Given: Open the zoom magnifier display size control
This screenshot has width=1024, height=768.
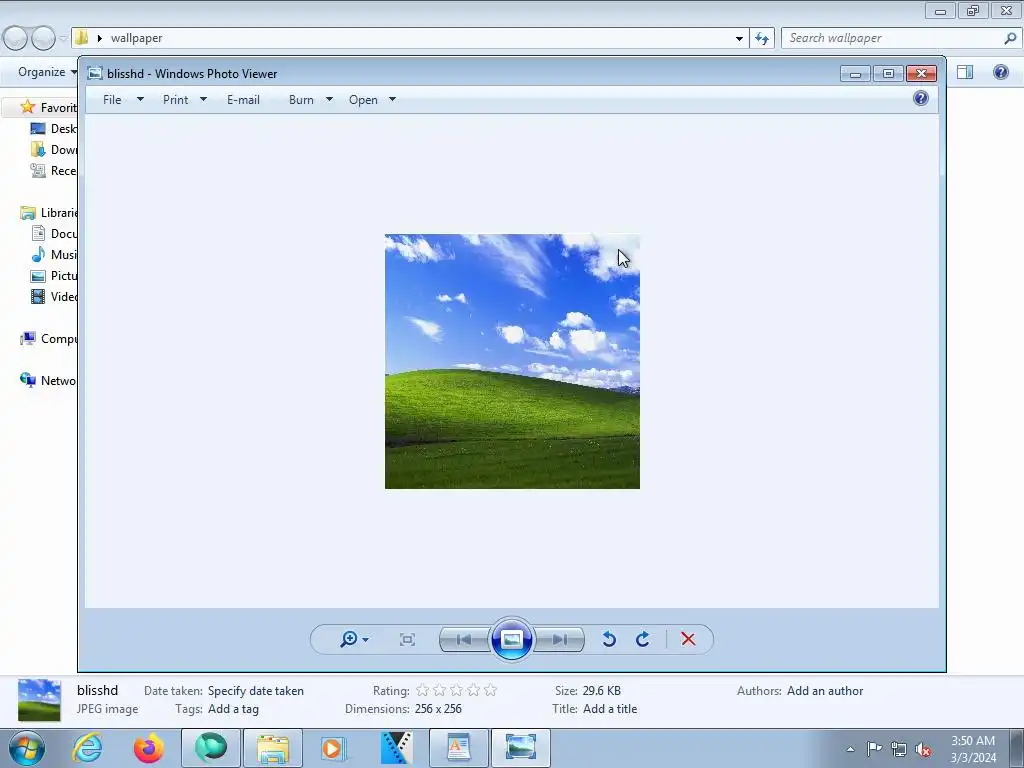Looking at the screenshot, I should click(349, 639).
